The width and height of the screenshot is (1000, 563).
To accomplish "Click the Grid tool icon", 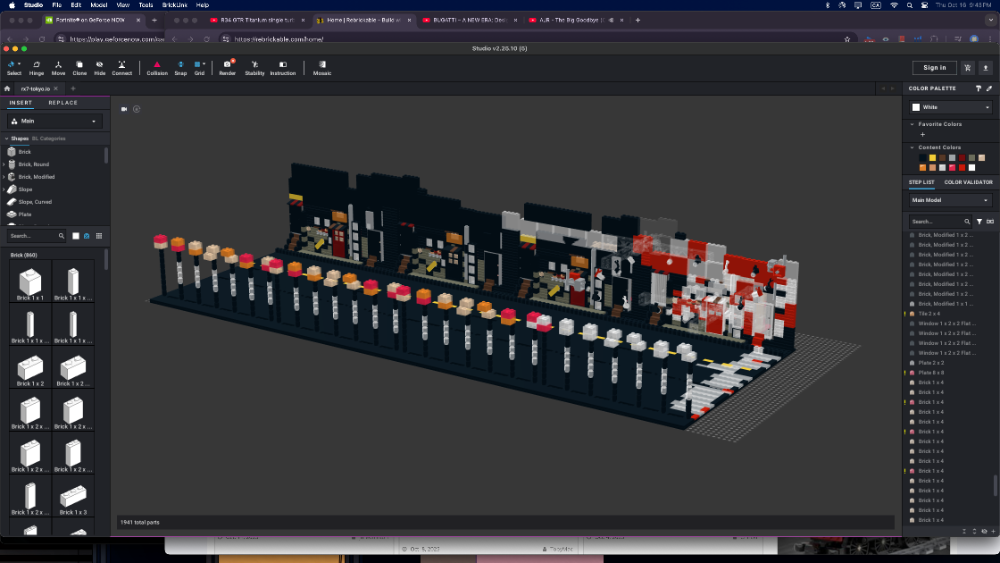I will (x=198, y=64).
